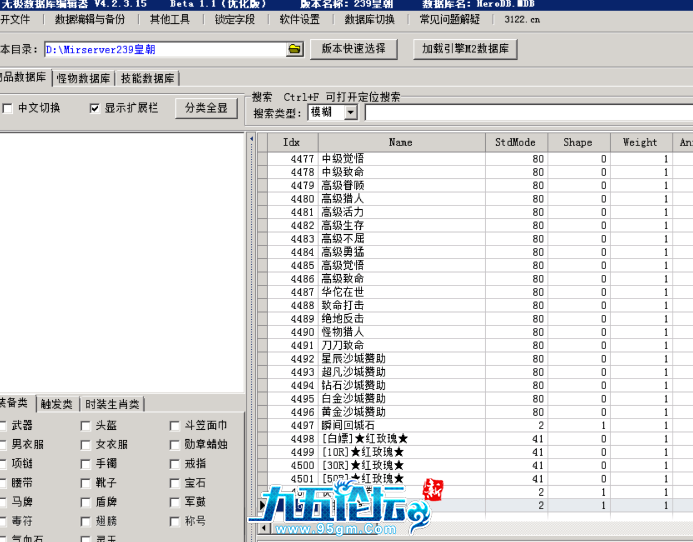Tick the 戒指 checkbox
Image resolution: width=693 pixels, height=542 pixels.
click(x=174, y=464)
